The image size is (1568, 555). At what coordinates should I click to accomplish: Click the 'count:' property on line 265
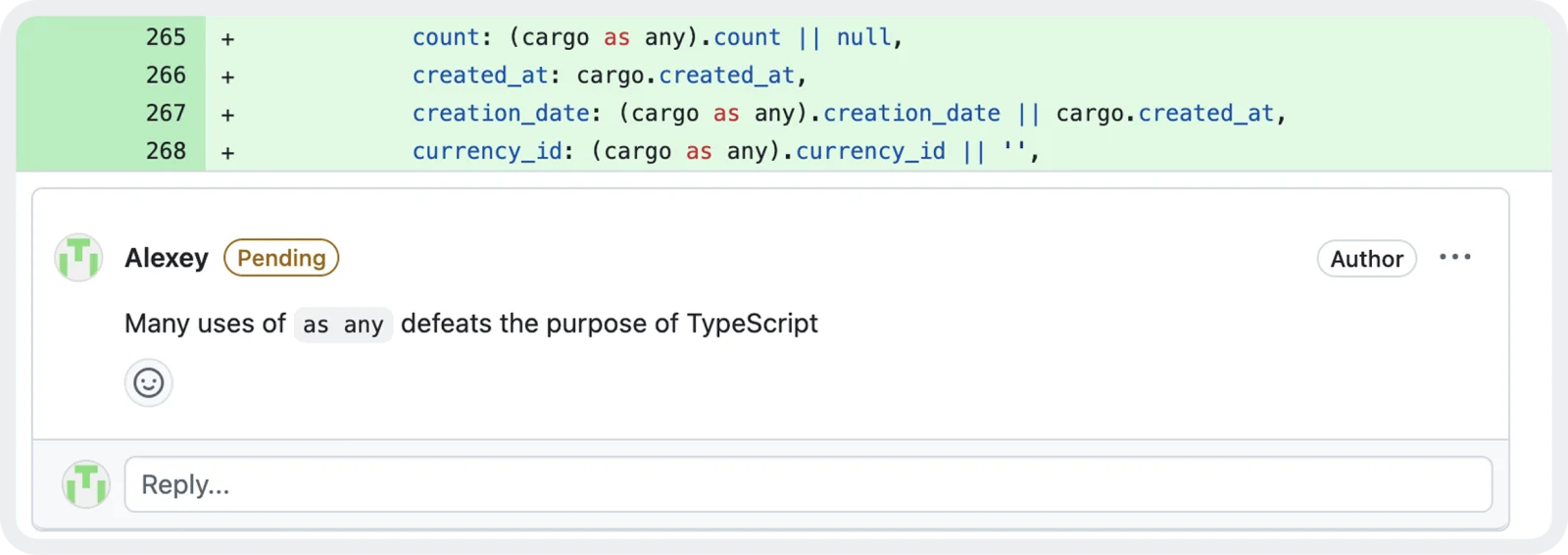click(x=452, y=37)
